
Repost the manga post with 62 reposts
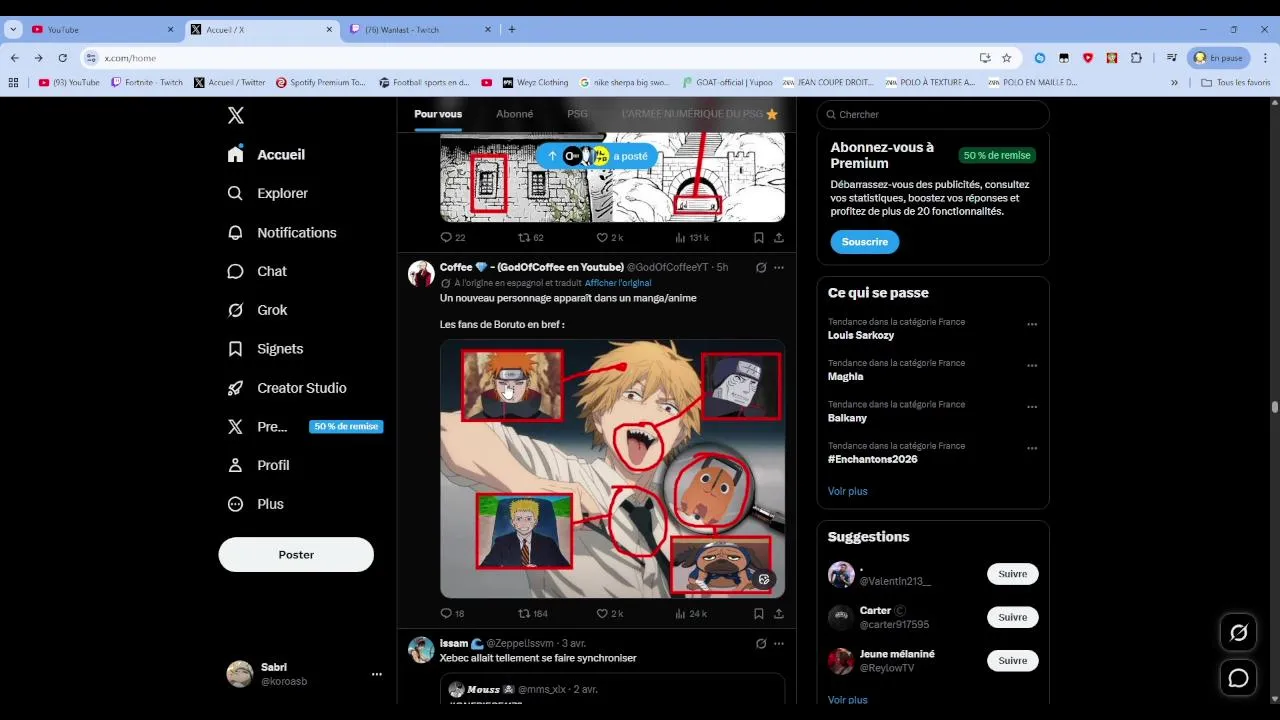point(530,237)
